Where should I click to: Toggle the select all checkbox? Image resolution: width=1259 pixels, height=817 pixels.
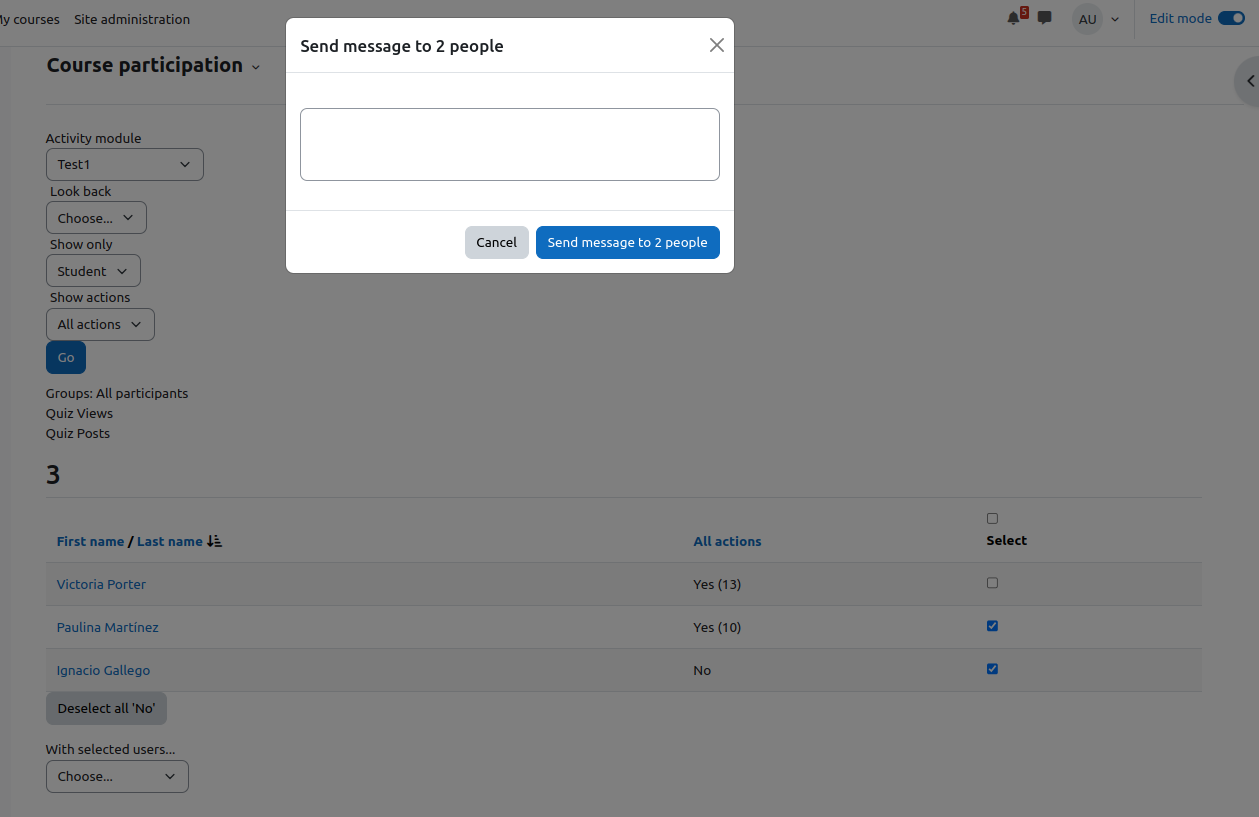click(992, 518)
